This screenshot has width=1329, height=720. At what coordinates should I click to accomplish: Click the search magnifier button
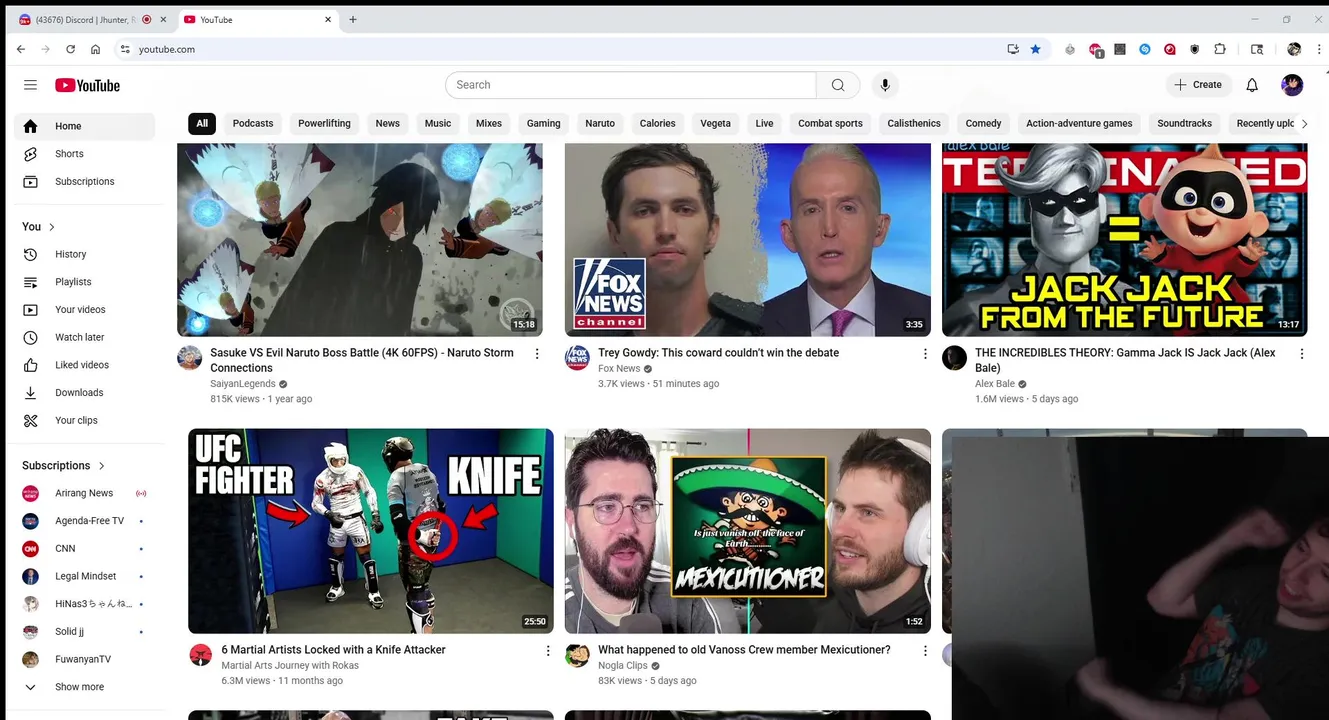(838, 85)
